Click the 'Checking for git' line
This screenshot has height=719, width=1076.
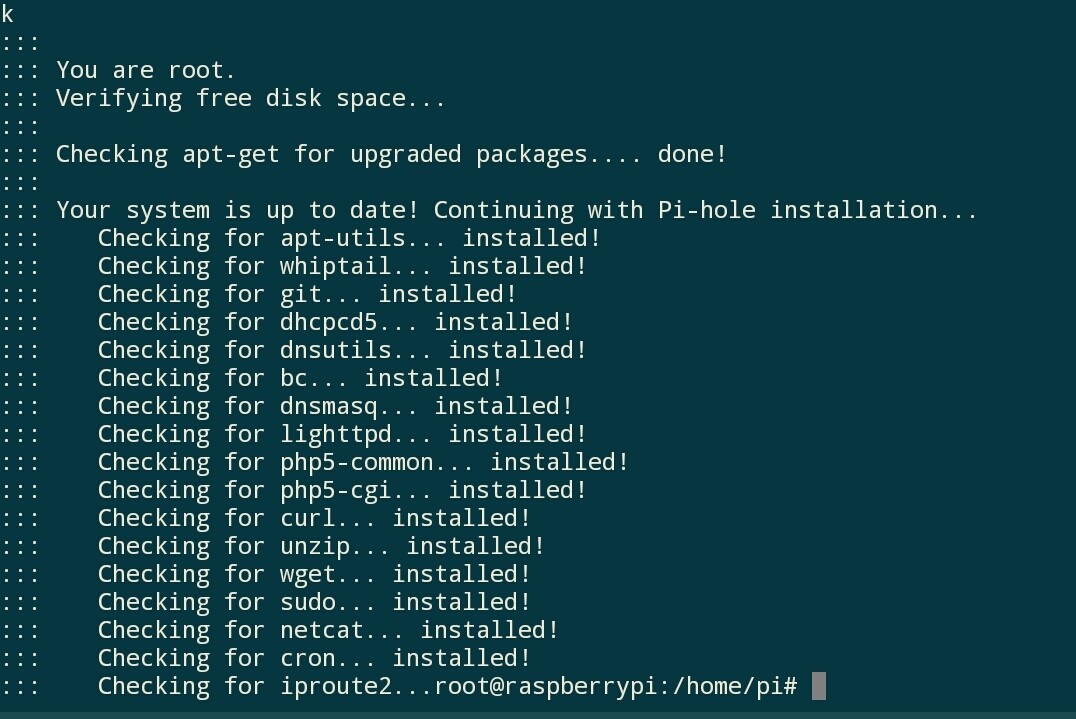pos(307,294)
